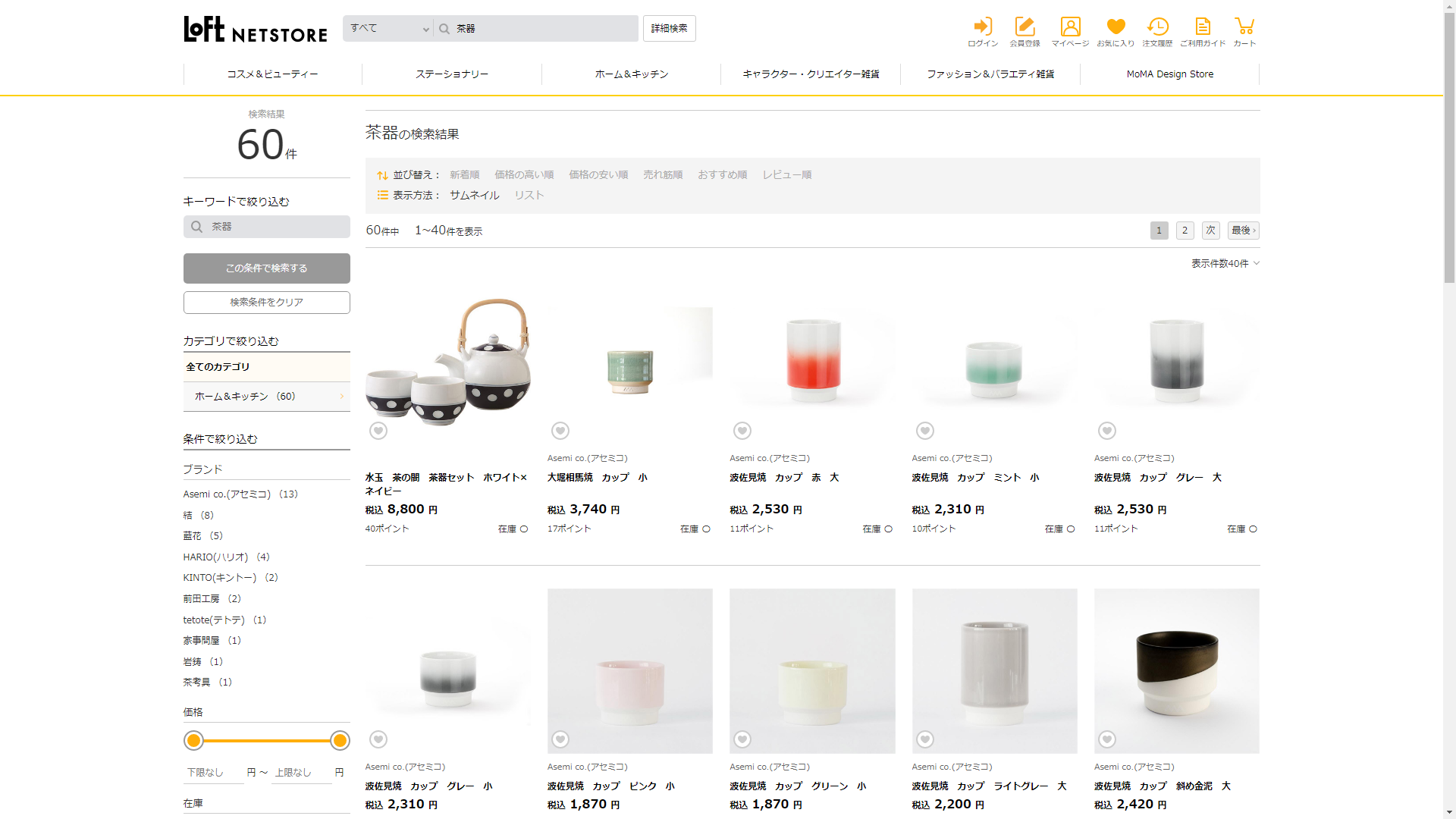The width and height of the screenshot is (1456, 819).
Task: Open MoMA Design Store menu
Action: [x=1169, y=74]
